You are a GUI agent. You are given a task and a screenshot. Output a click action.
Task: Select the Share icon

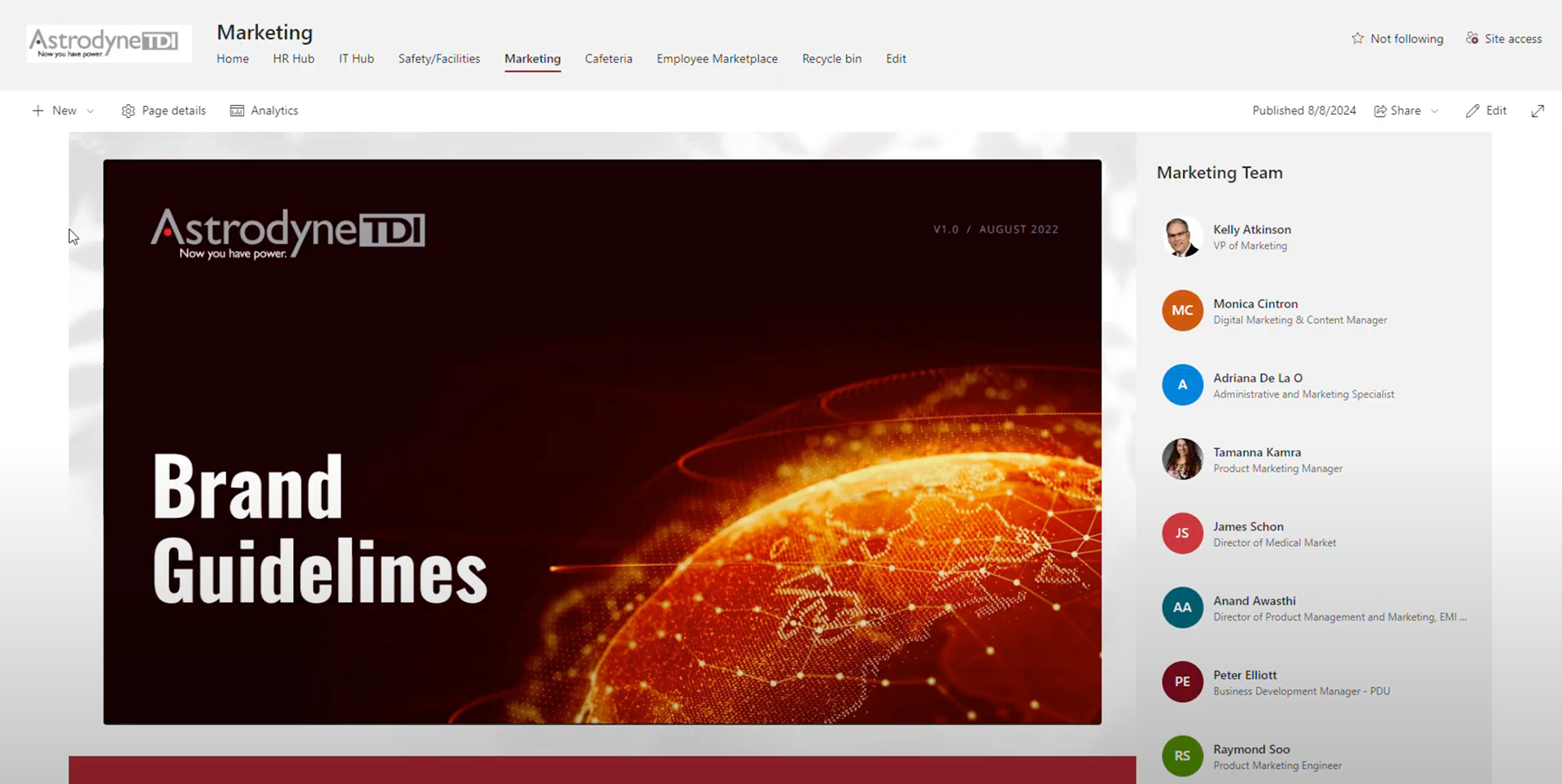1381,111
